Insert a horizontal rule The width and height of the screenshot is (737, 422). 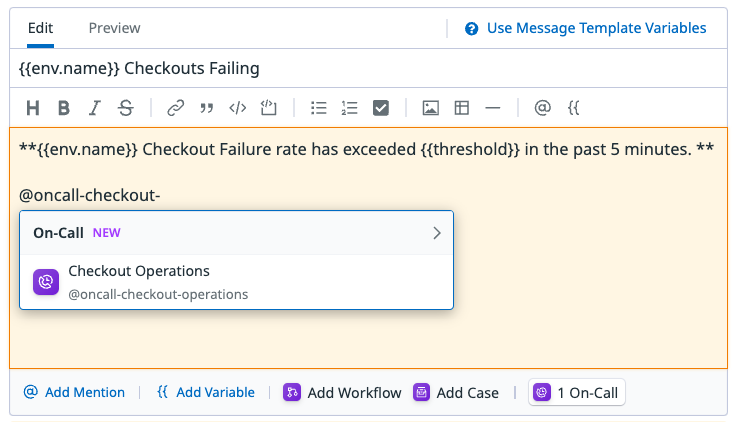(x=492, y=108)
